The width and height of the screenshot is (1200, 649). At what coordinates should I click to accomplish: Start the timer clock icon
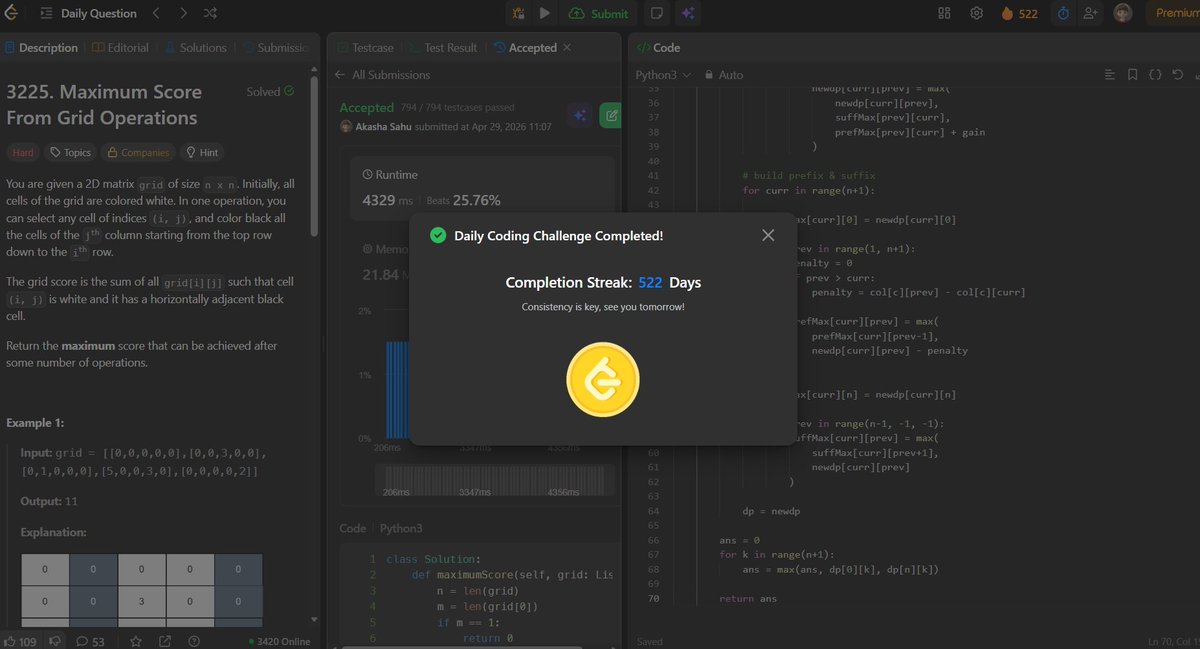coord(1063,13)
